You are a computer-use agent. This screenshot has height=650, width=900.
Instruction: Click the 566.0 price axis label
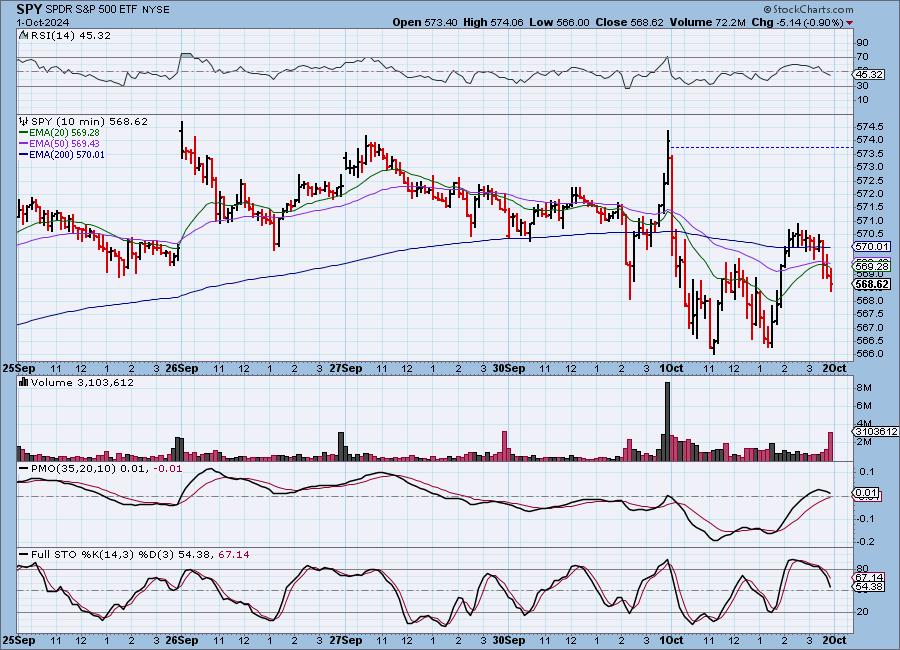[x=869, y=354]
